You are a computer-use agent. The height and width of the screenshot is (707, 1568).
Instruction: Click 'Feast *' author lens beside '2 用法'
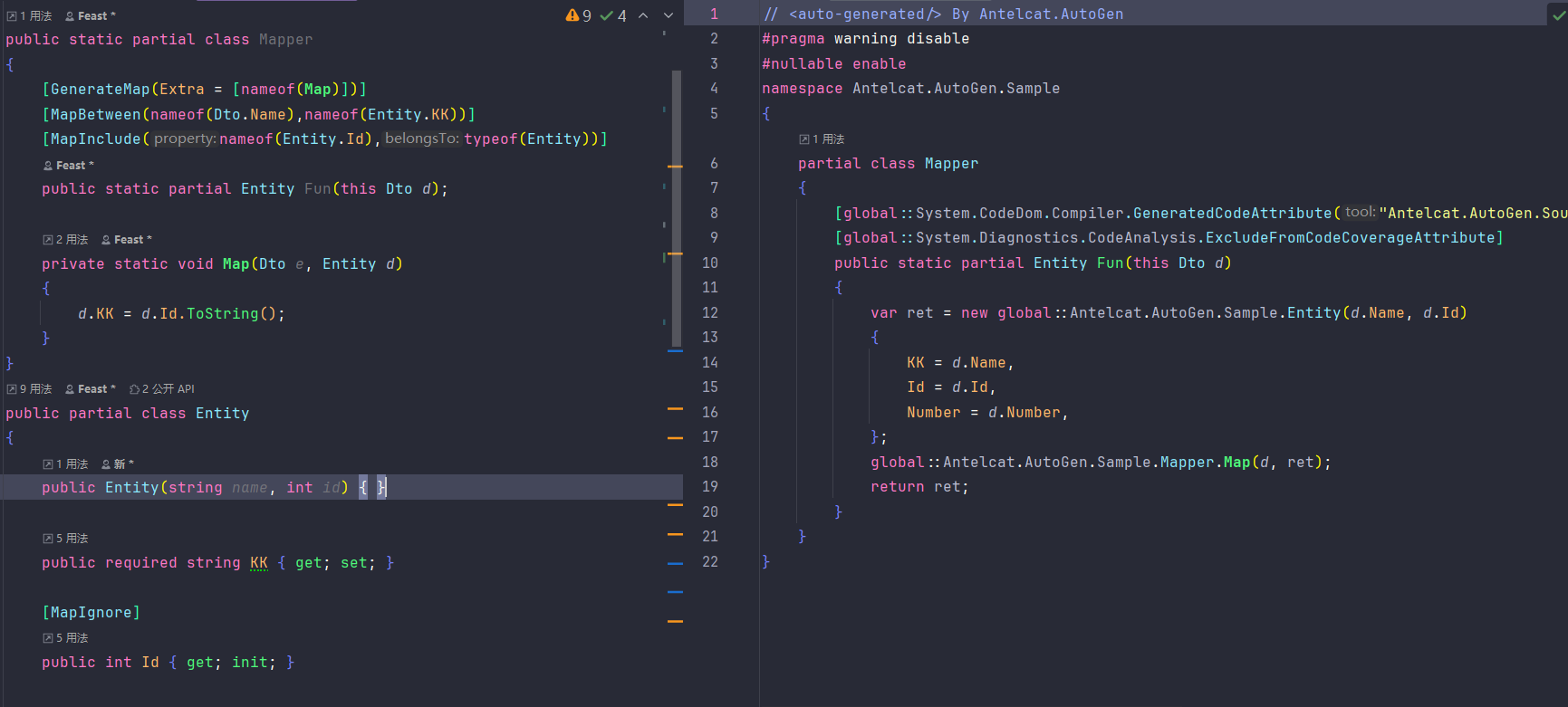127,239
